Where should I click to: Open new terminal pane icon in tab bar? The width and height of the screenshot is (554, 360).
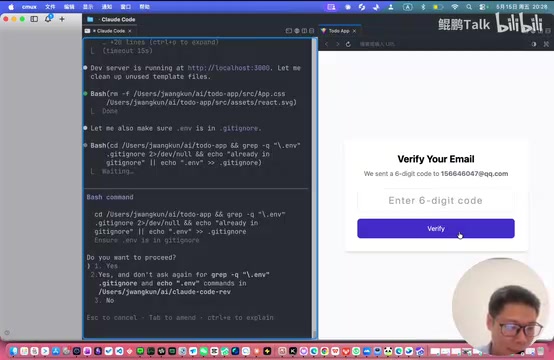[x=289, y=31]
